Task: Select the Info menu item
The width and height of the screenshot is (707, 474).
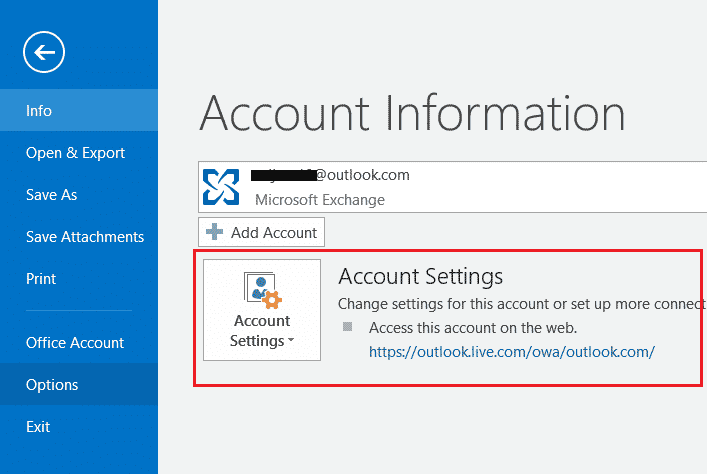Action: pyautogui.click(x=79, y=110)
